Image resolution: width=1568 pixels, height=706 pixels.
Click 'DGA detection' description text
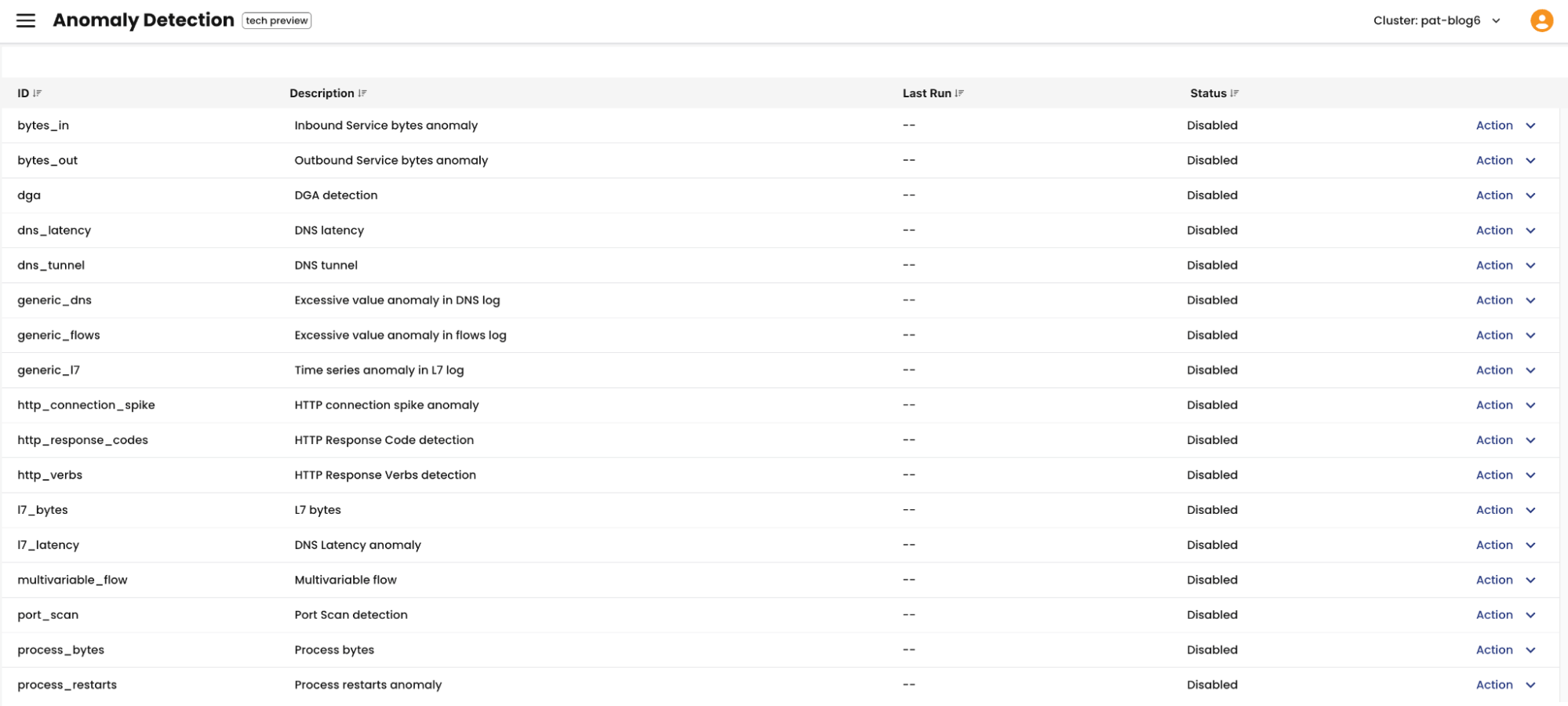click(x=336, y=195)
